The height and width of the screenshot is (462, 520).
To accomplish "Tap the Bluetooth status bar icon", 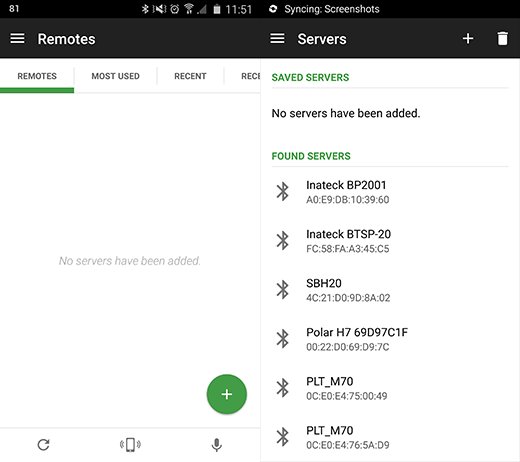I will point(145,9).
